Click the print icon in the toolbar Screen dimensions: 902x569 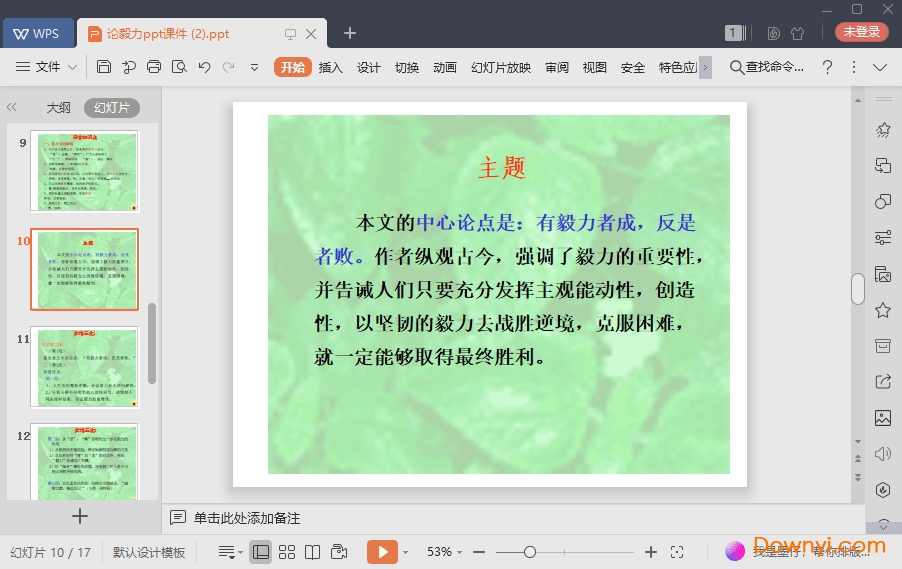point(154,67)
